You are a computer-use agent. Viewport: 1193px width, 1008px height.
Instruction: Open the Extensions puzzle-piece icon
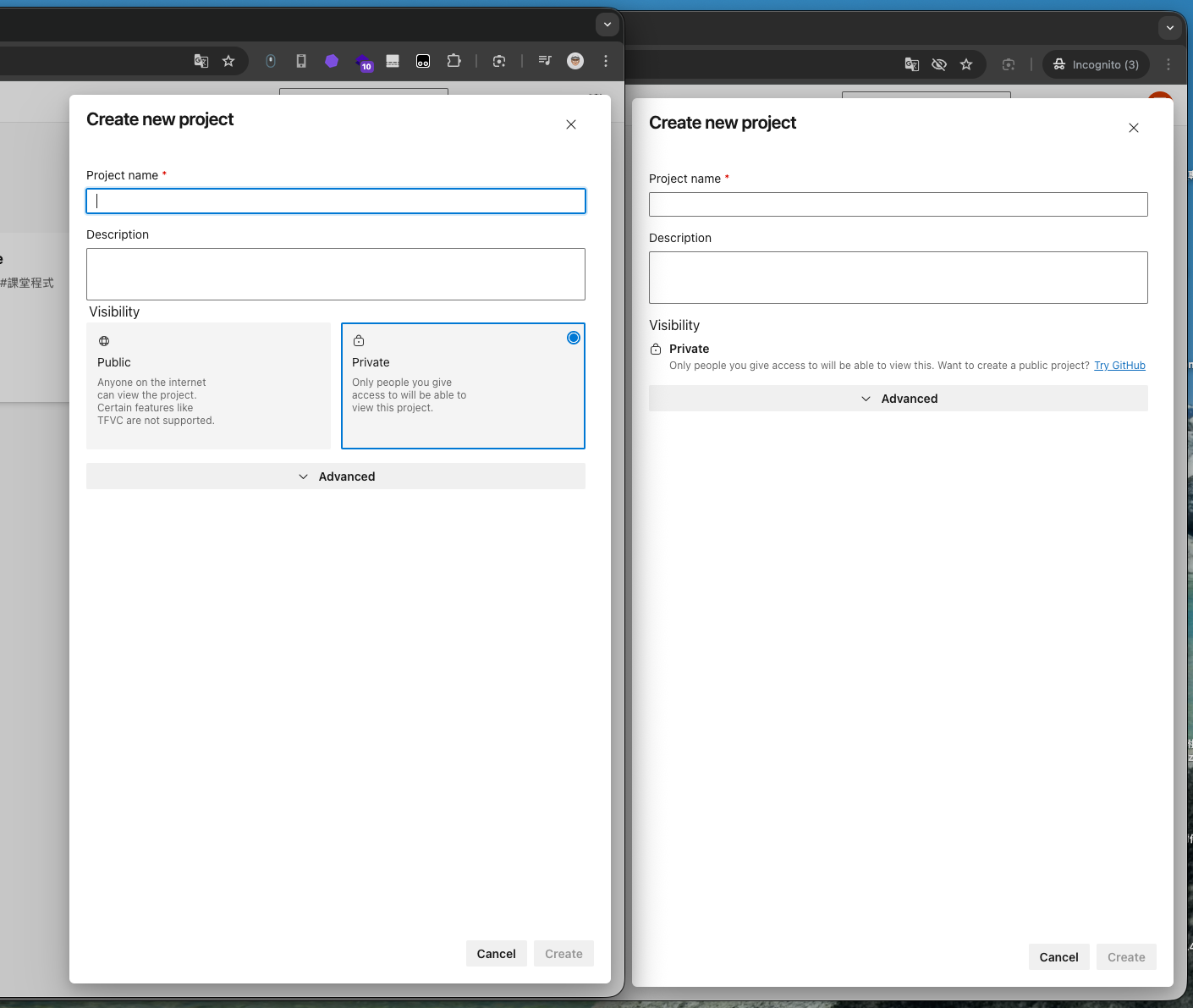click(x=454, y=61)
